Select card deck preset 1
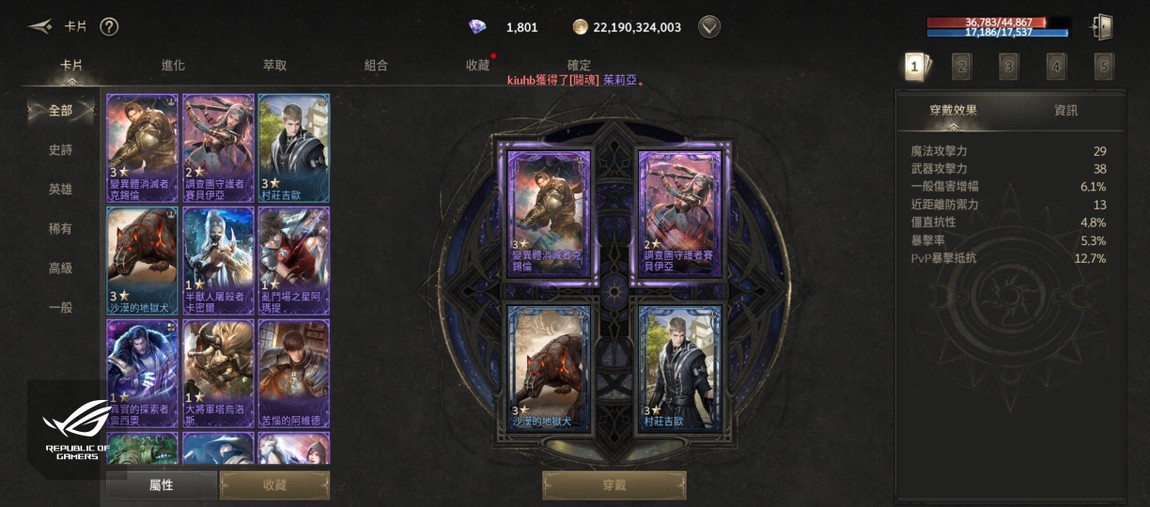This screenshot has height=507, width=1150. pos(915,67)
